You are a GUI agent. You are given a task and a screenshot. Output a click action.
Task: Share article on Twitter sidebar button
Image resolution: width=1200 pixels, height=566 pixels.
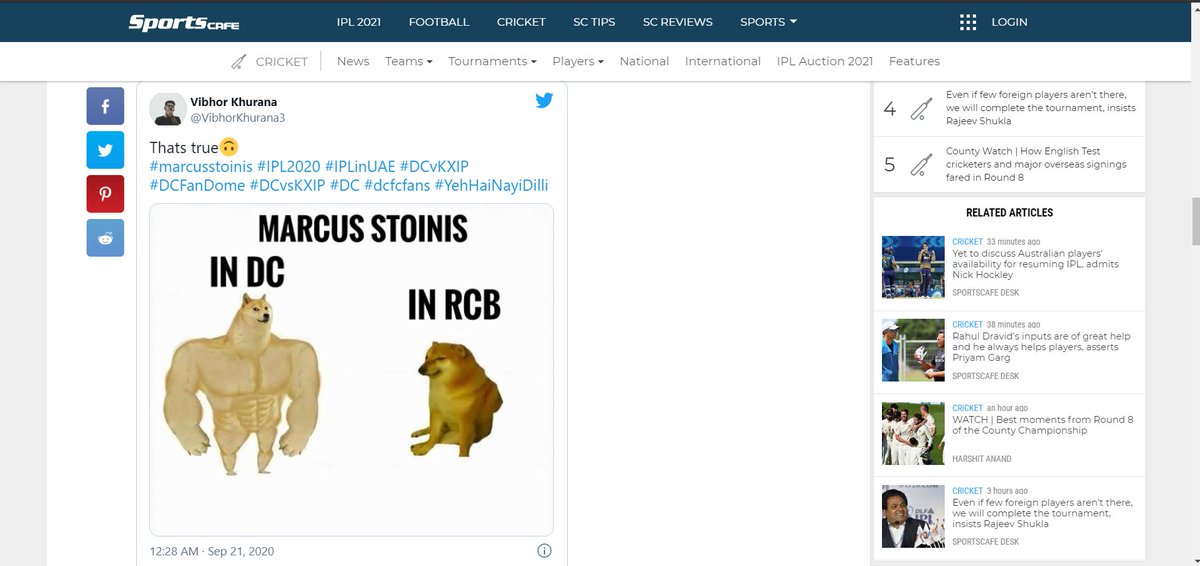pyautogui.click(x=105, y=150)
